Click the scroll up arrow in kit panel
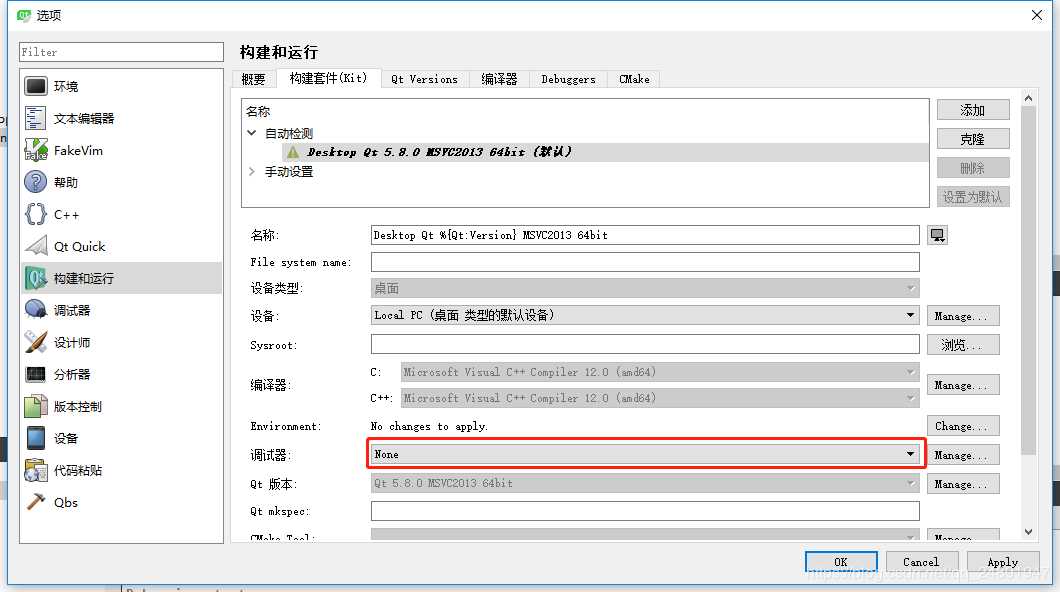This screenshot has height=592, width=1060. click(x=1028, y=99)
